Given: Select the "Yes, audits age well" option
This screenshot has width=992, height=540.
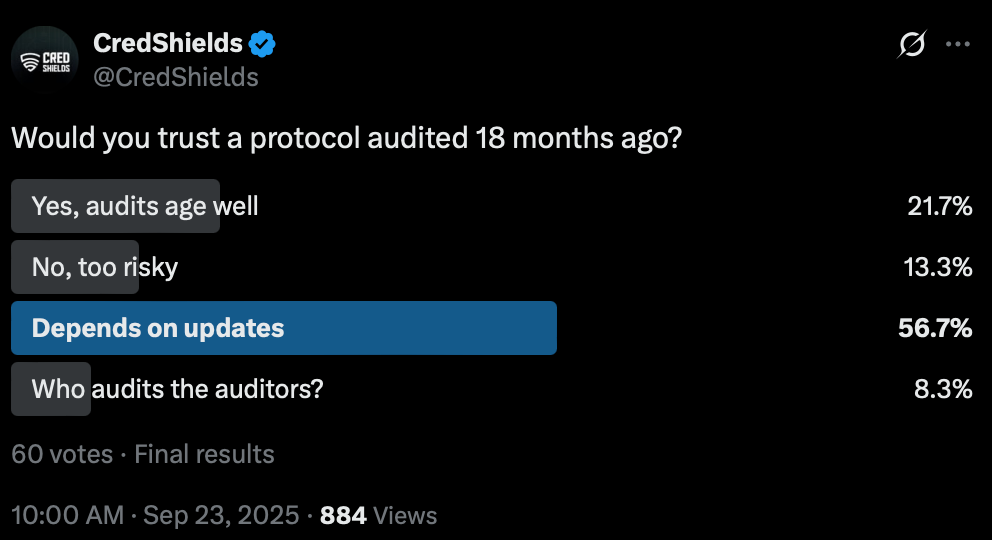Looking at the screenshot, I should tap(145, 206).
